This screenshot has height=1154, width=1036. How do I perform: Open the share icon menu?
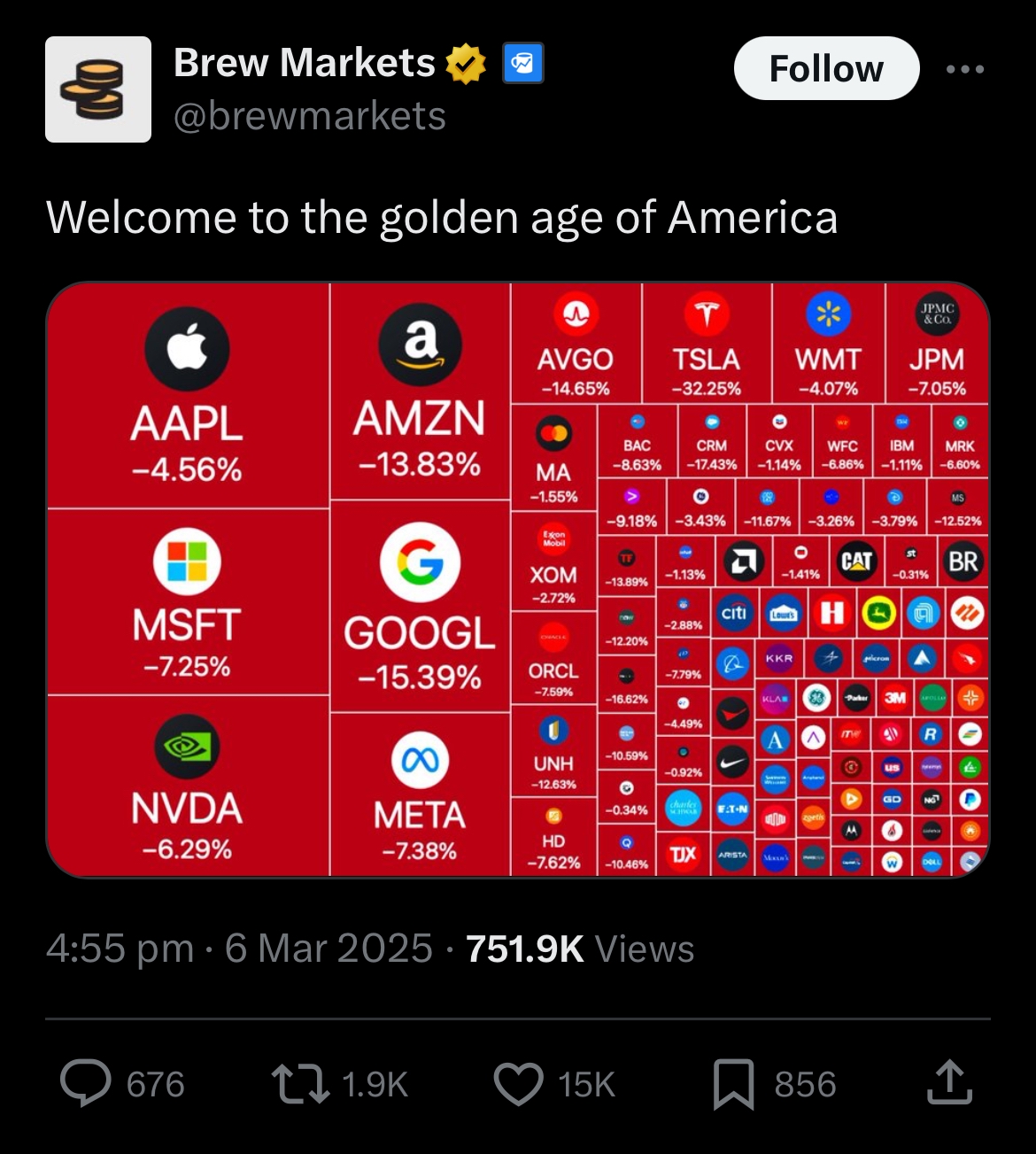(950, 1082)
